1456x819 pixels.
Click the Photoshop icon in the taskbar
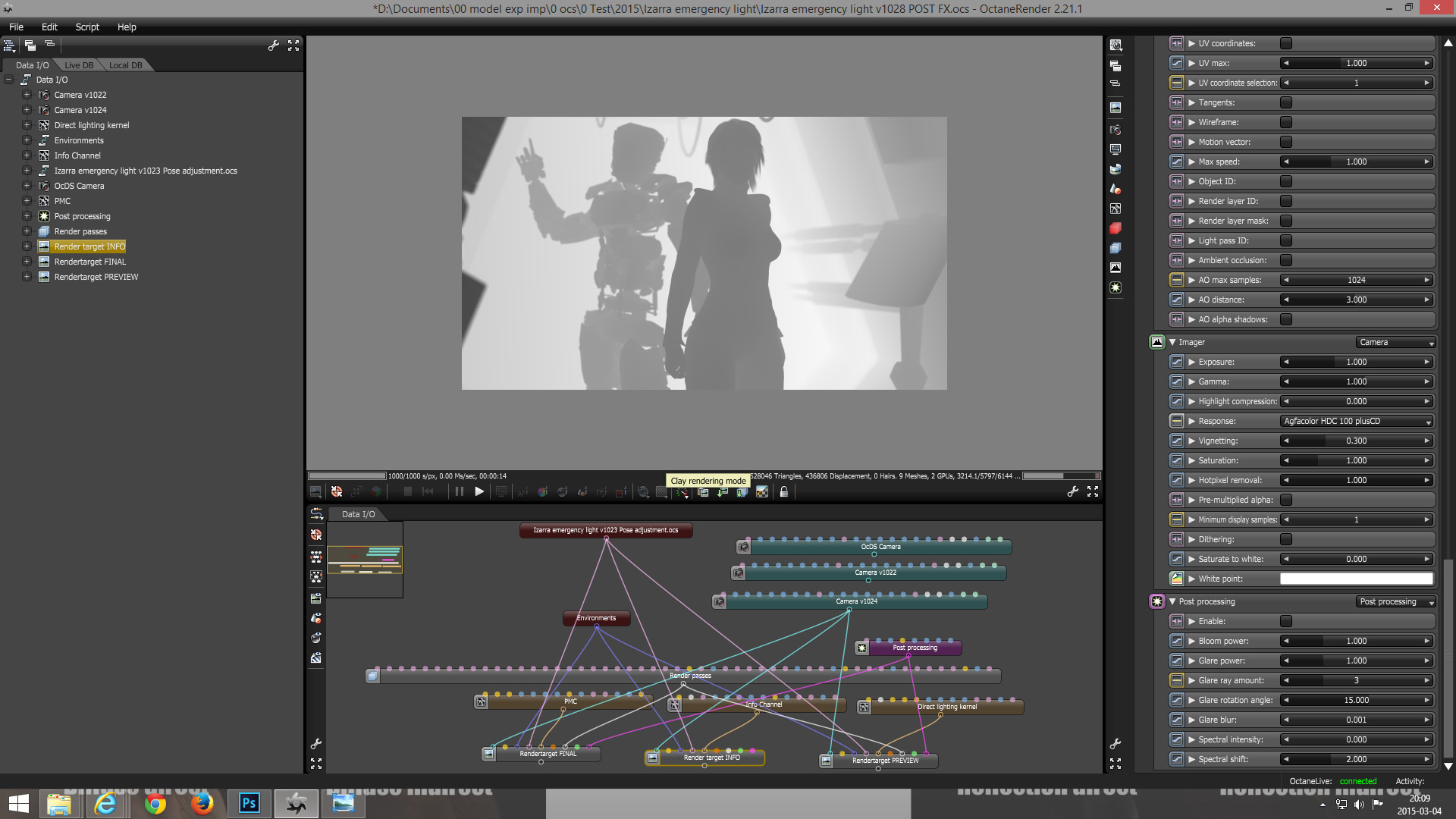(249, 803)
